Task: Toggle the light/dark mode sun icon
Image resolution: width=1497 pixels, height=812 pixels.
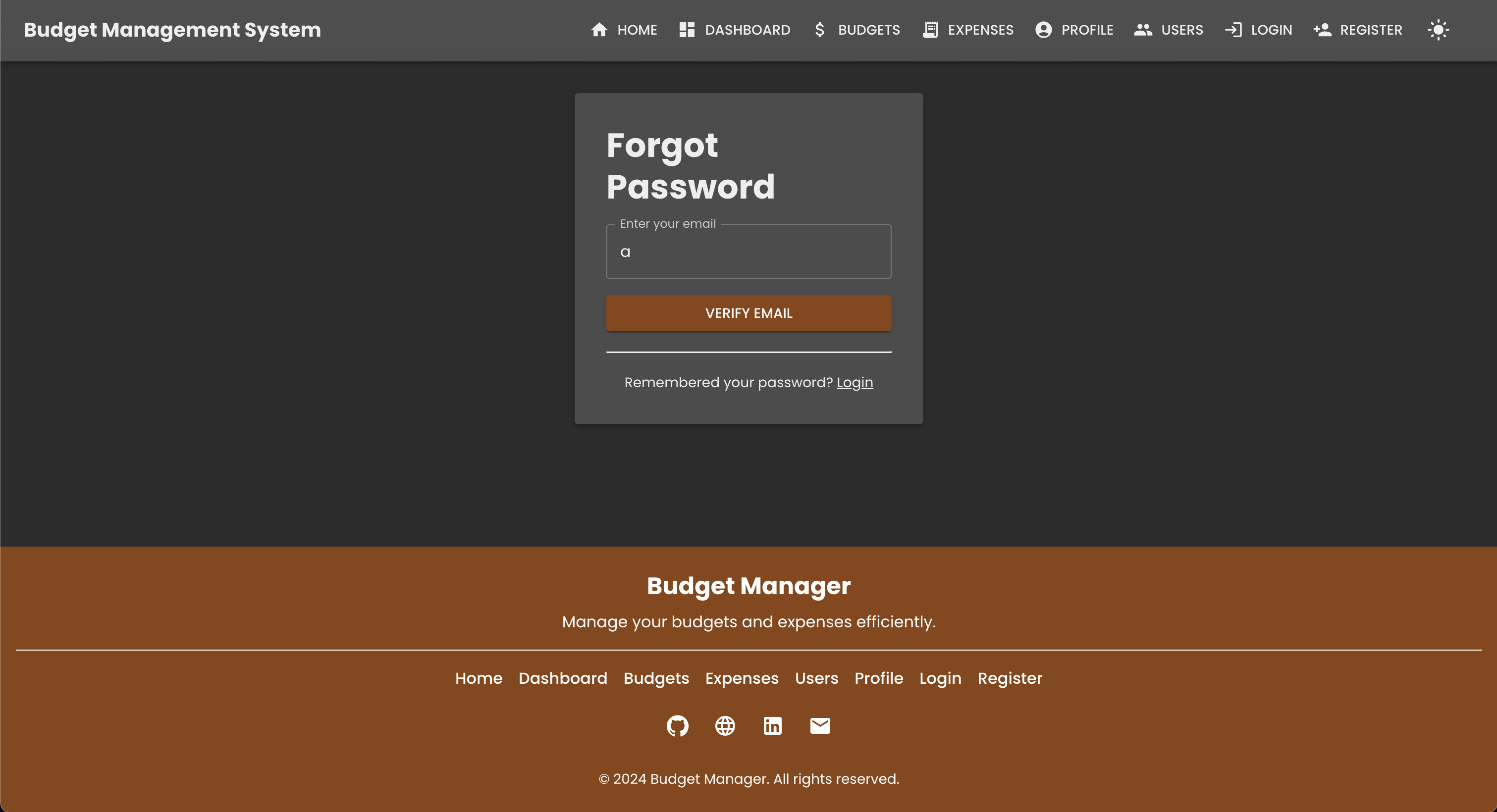Action: point(1438,30)
